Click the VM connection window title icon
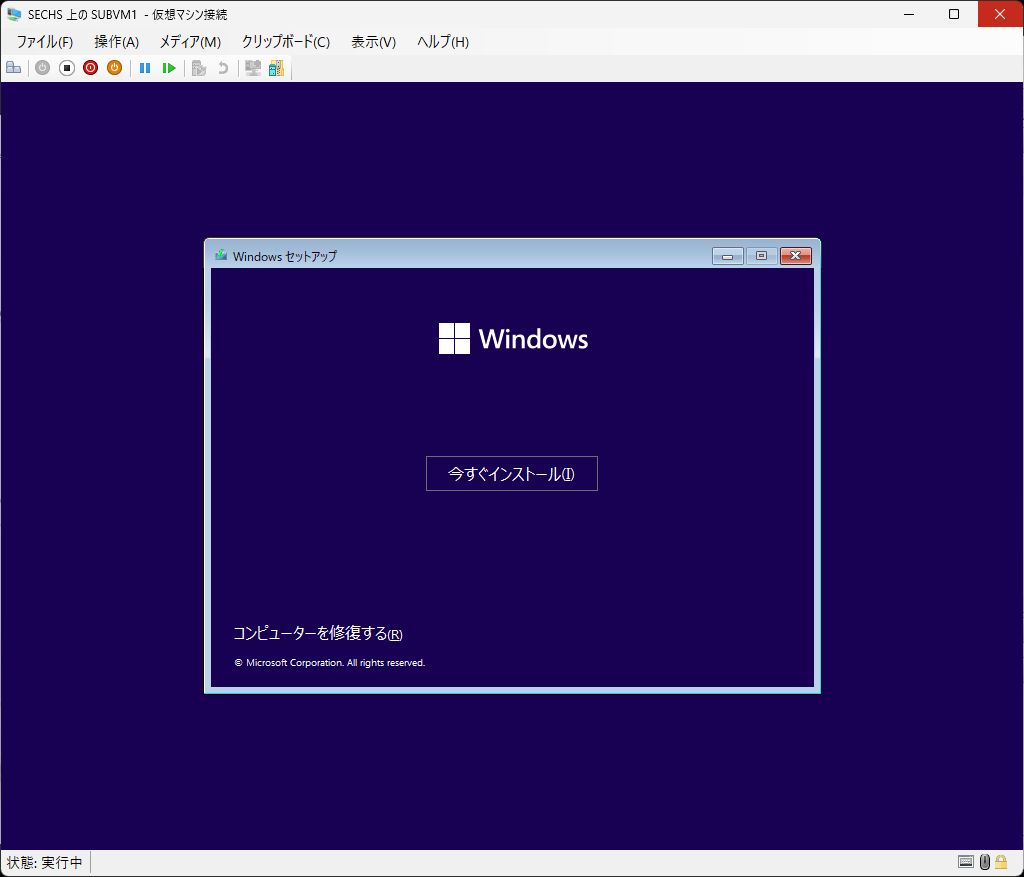 (x=14, y=14)
